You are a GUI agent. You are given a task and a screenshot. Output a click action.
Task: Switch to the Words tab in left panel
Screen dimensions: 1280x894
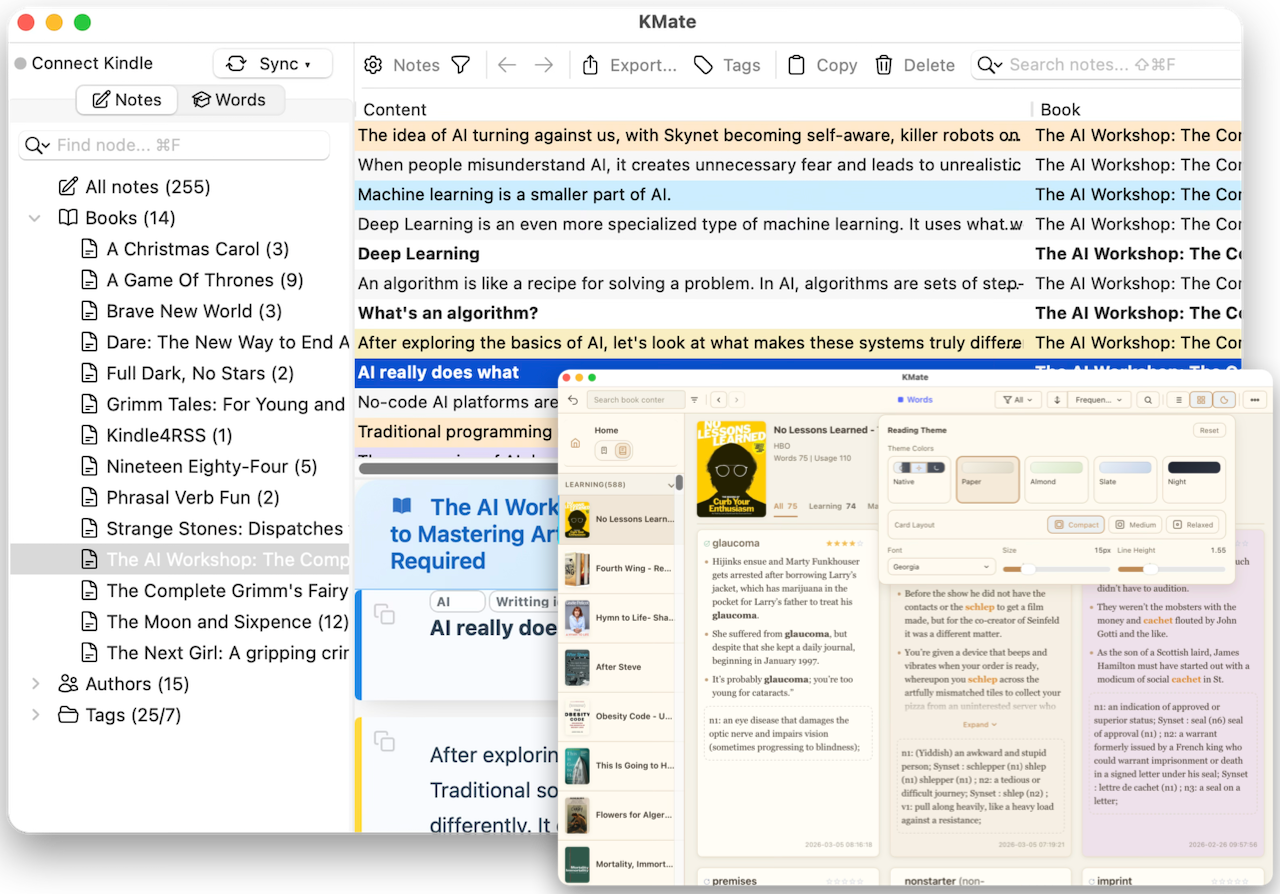pyautogui.click(x=230, y=100)
